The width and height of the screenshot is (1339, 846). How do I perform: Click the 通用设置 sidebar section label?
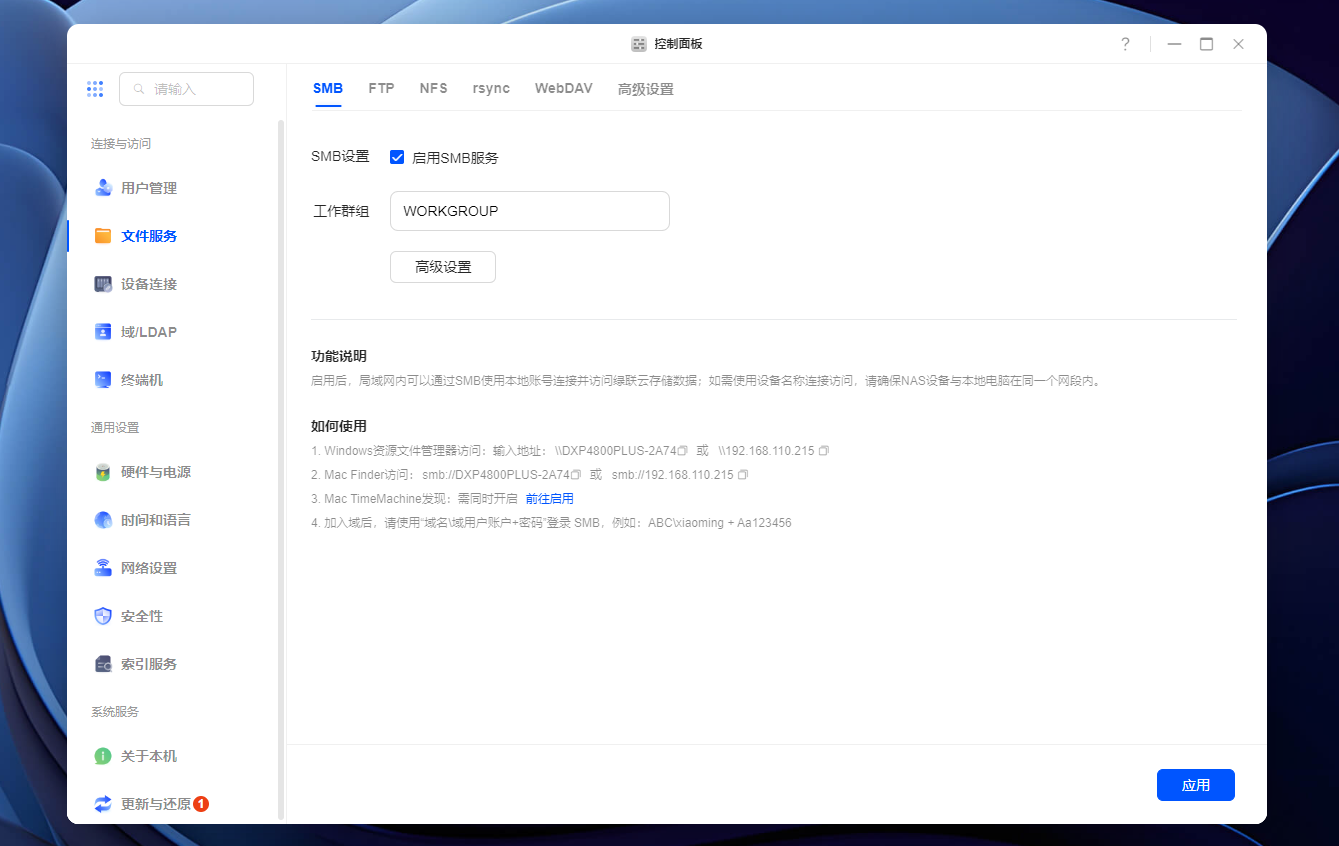(115, 428)
